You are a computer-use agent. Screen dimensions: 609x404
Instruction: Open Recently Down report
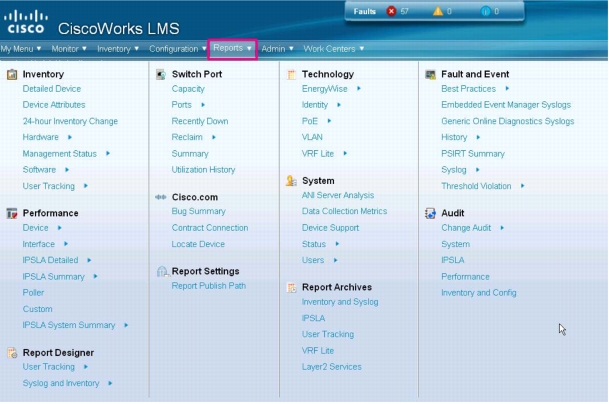coord(200,121)
